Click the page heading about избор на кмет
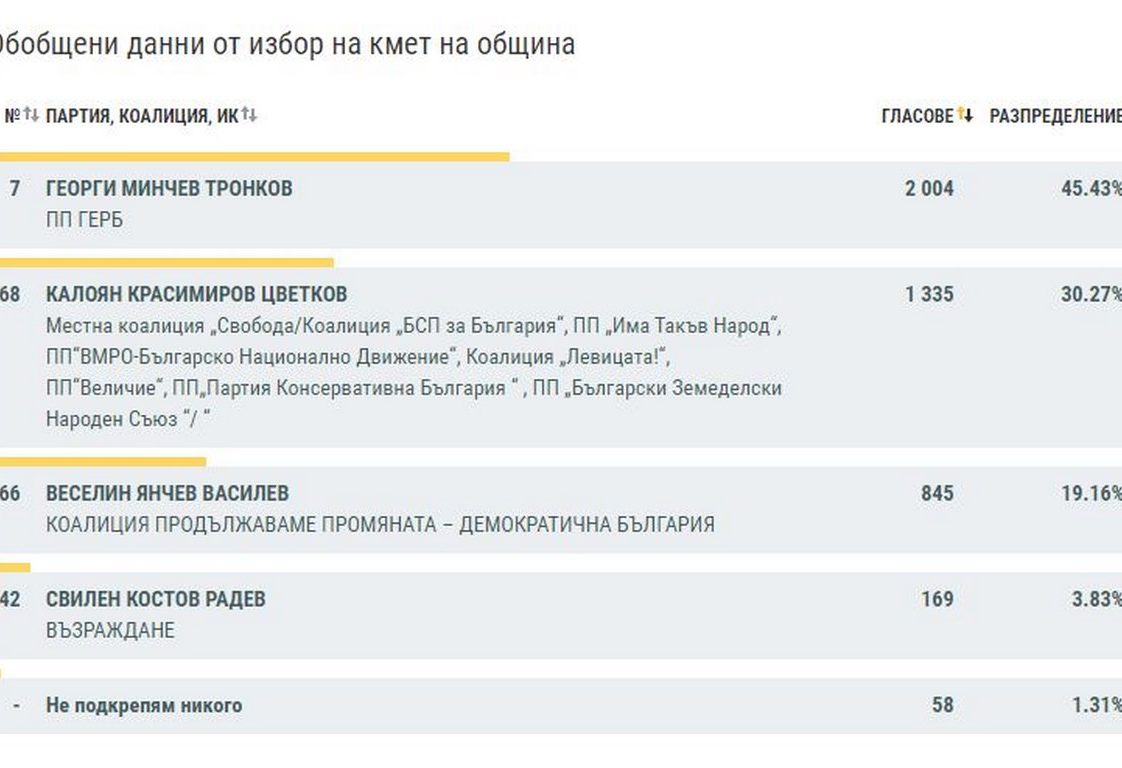1122x768 pixels. (x=285, y=44)
